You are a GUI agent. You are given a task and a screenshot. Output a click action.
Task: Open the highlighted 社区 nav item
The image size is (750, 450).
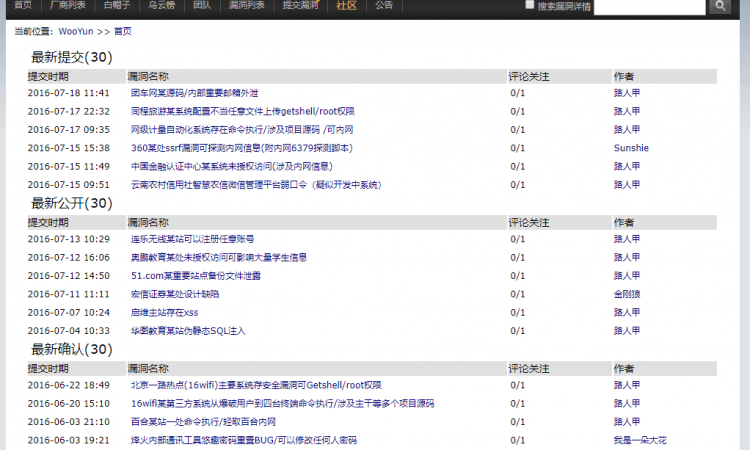[x=346, y=6]
